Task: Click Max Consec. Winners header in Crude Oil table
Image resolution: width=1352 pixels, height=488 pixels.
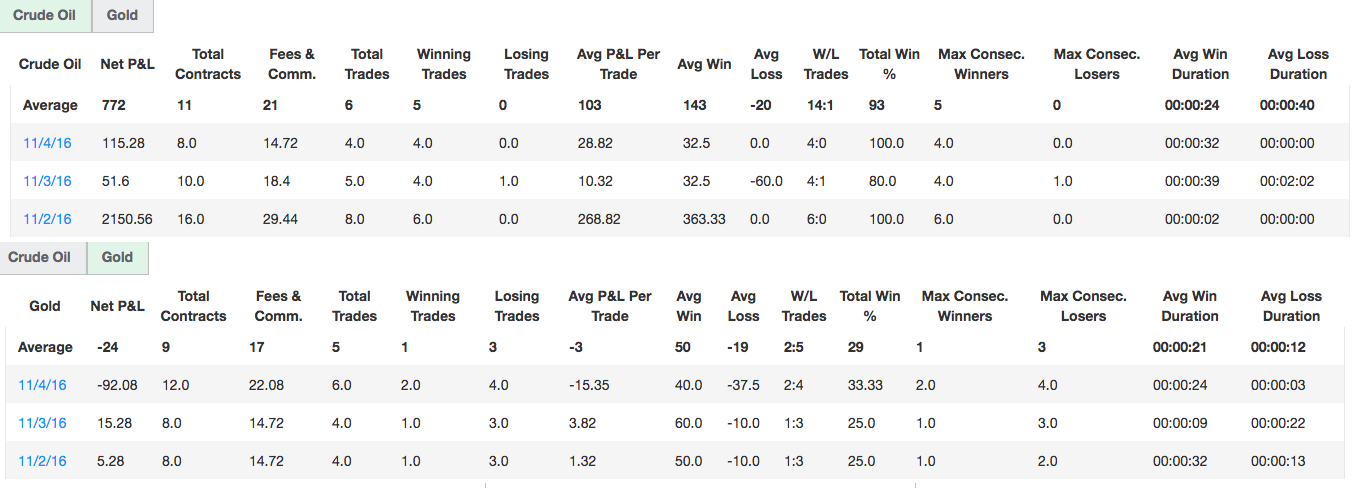Action: coord(981,64)
